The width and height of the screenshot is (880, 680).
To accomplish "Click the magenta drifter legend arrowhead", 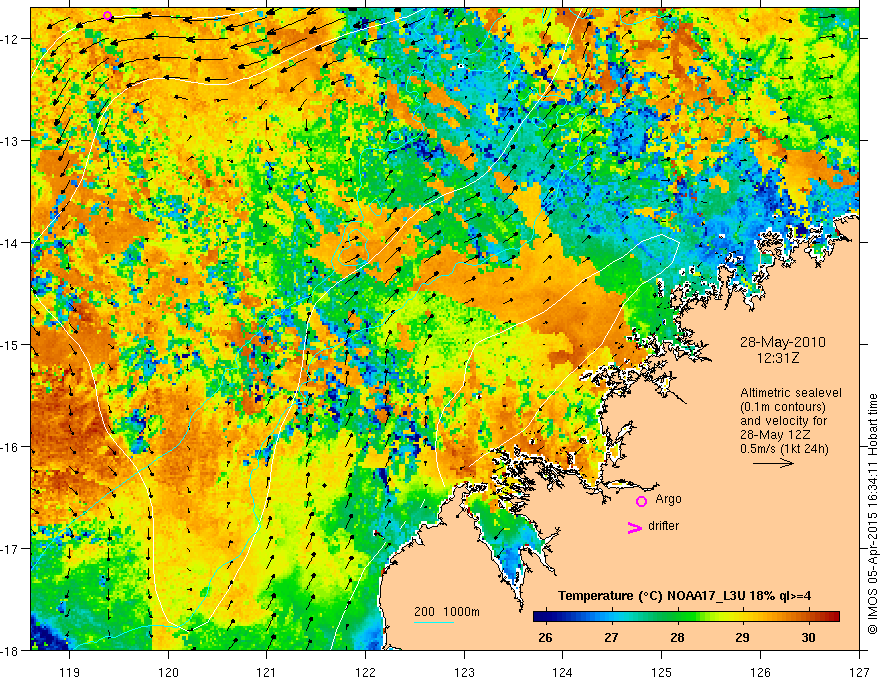I will point(634,527).
